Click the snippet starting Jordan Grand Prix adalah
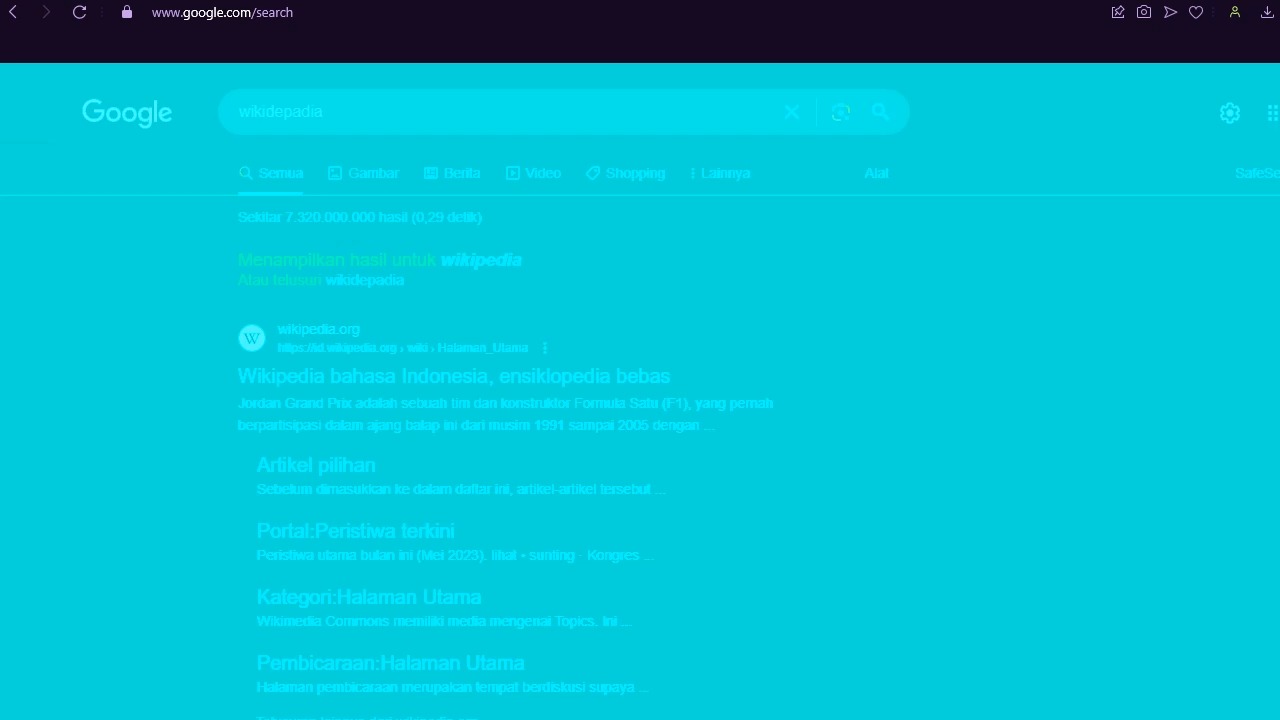This screenshot has height=720, width=1280. click(x=505, y=414)
